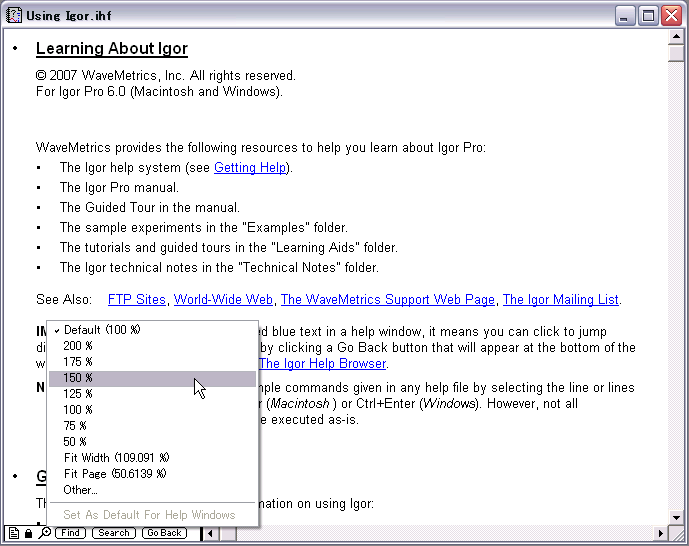Follow the World-Wide Web link
The width and height of the screenshot is (689, 546).
tap(223, 300)
